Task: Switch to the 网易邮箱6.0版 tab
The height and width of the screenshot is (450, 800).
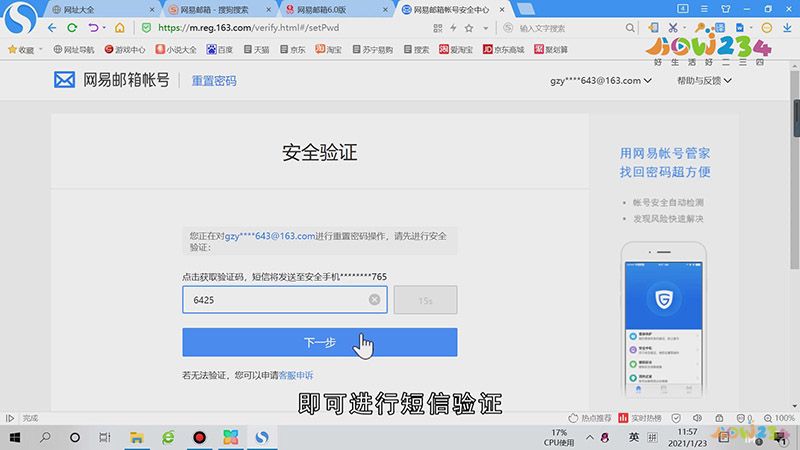Action: [x=337, y=9]
